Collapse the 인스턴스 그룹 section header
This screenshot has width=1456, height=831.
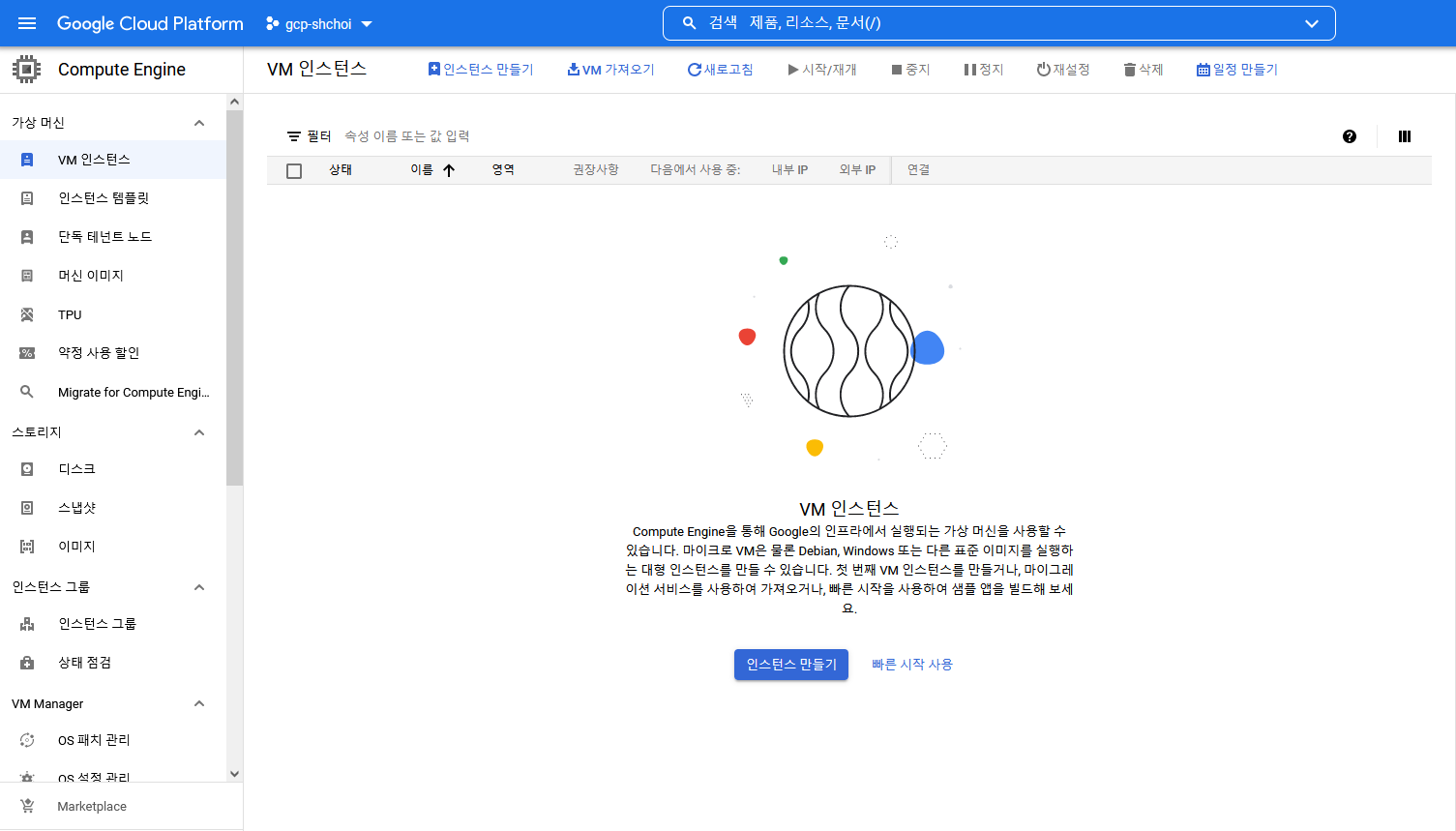tap(199, 587)
